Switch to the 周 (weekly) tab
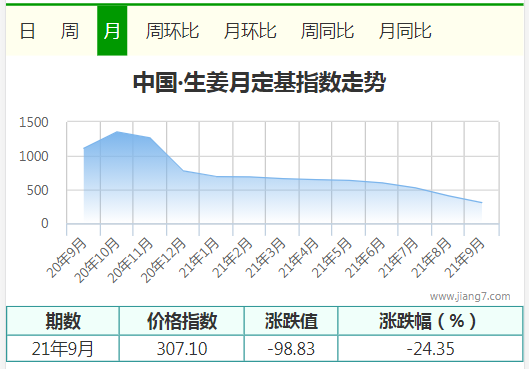 [69, 31]
